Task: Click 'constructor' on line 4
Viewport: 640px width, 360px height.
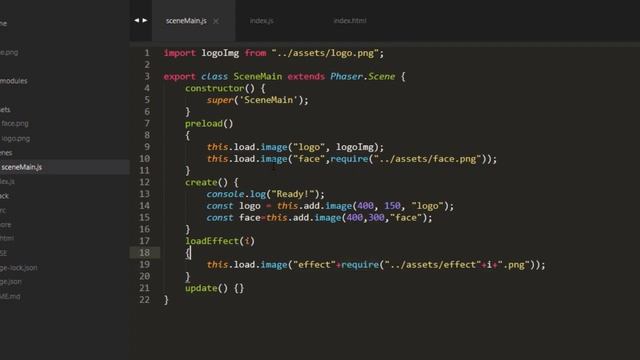Action: [x=214, y=88]
